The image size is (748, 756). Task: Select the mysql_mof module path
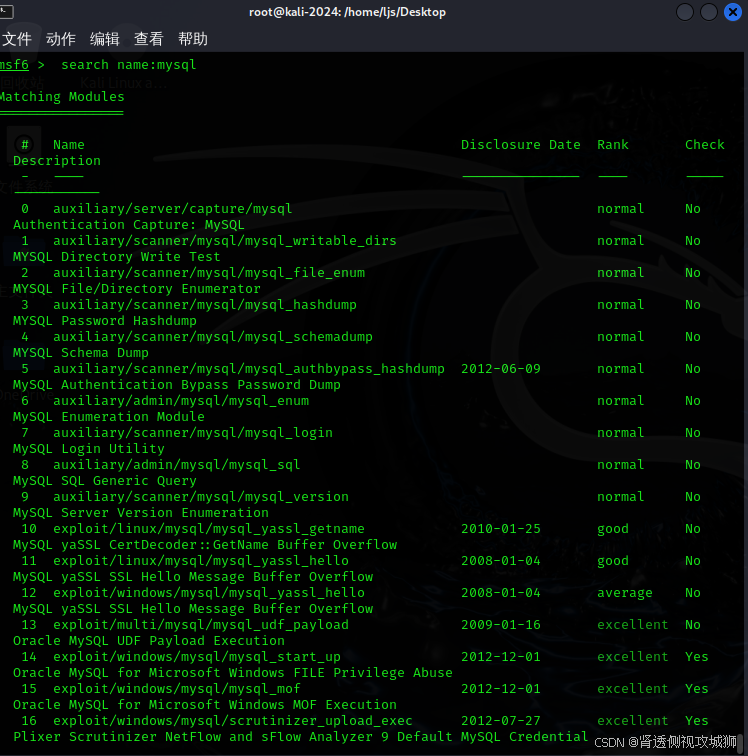click(177, 688)
